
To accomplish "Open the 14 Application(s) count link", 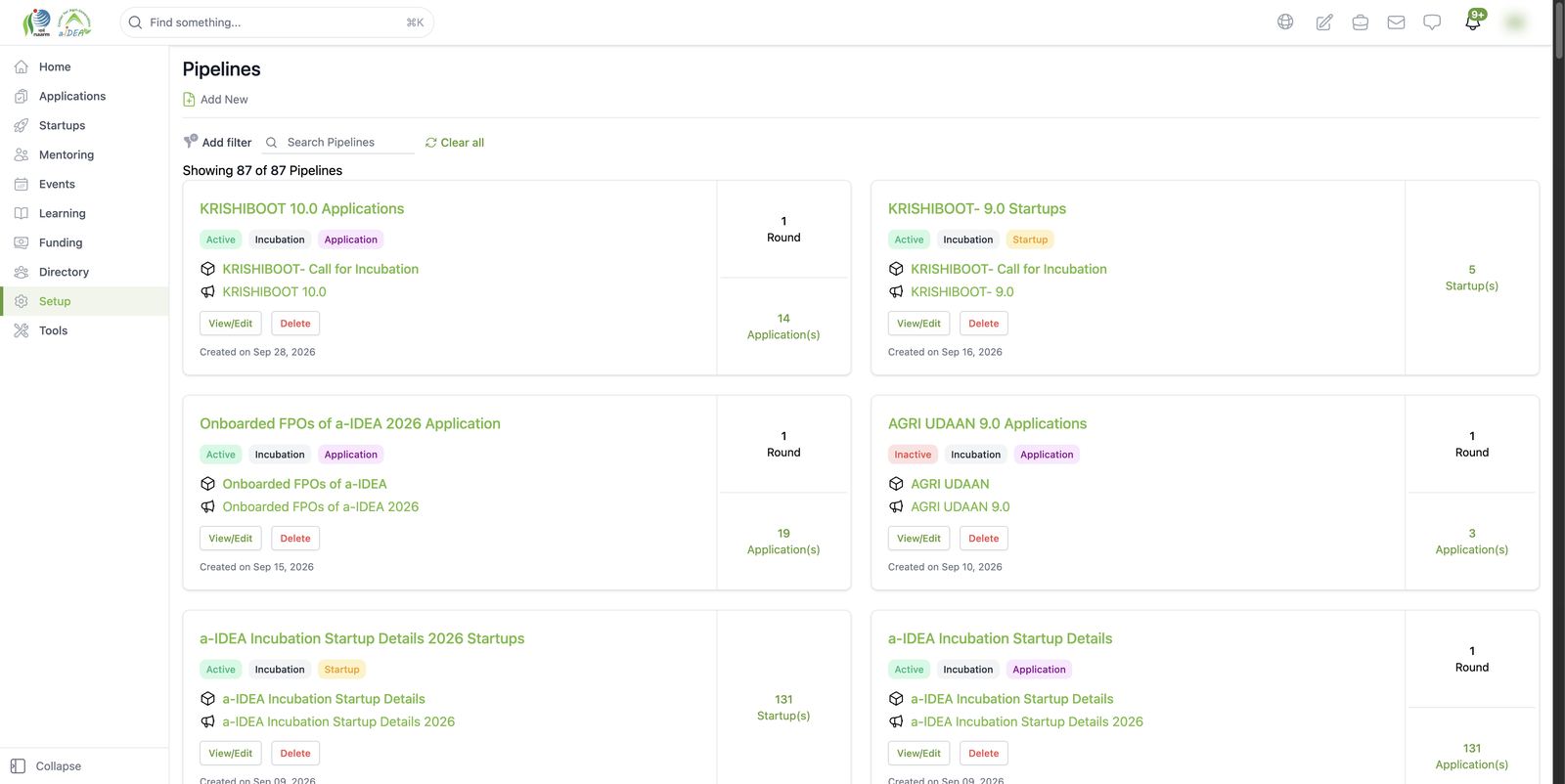I will (x=783, y=327).
